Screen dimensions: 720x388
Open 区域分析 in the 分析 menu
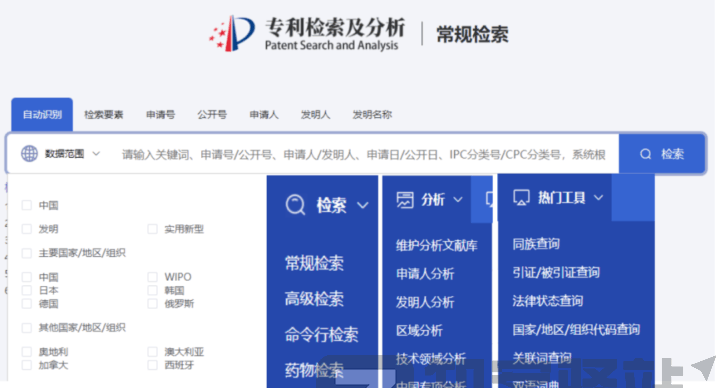[x=419, y=331]
